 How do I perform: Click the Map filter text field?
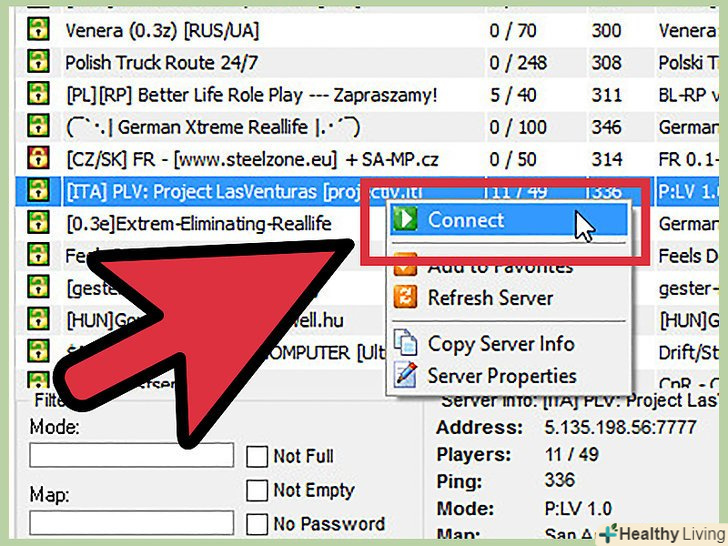pyautogui.click(x=131, y=523)
